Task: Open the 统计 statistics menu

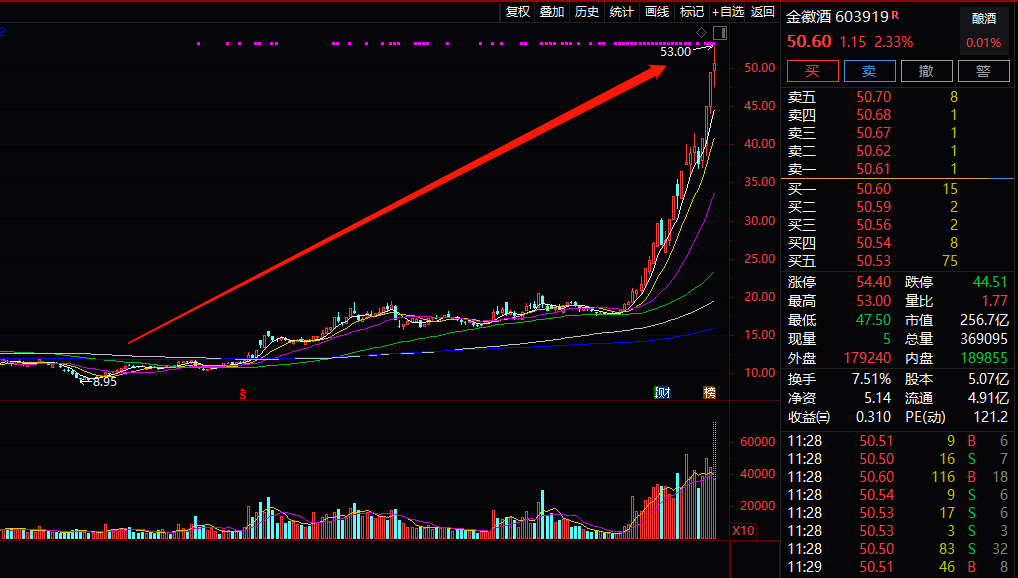Action: coord(622,12)
